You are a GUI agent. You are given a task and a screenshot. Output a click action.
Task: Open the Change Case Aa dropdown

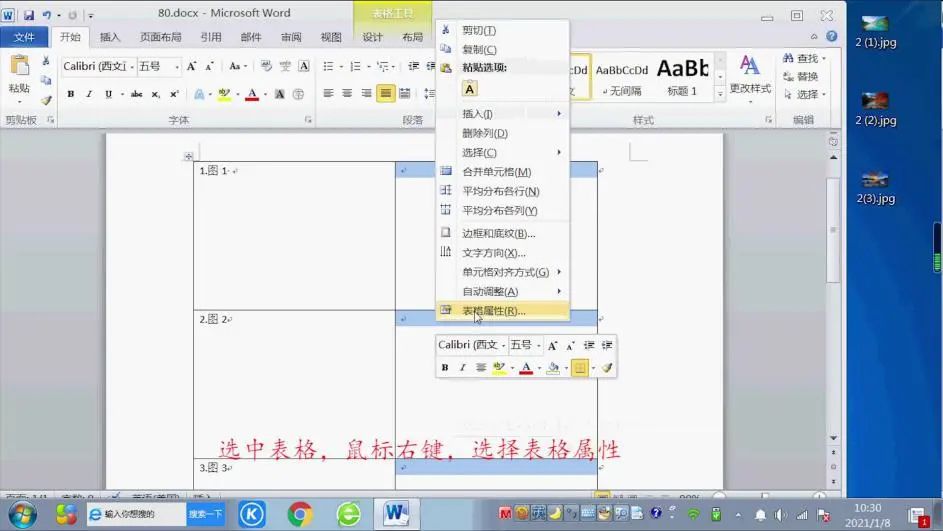click(238, 66)
